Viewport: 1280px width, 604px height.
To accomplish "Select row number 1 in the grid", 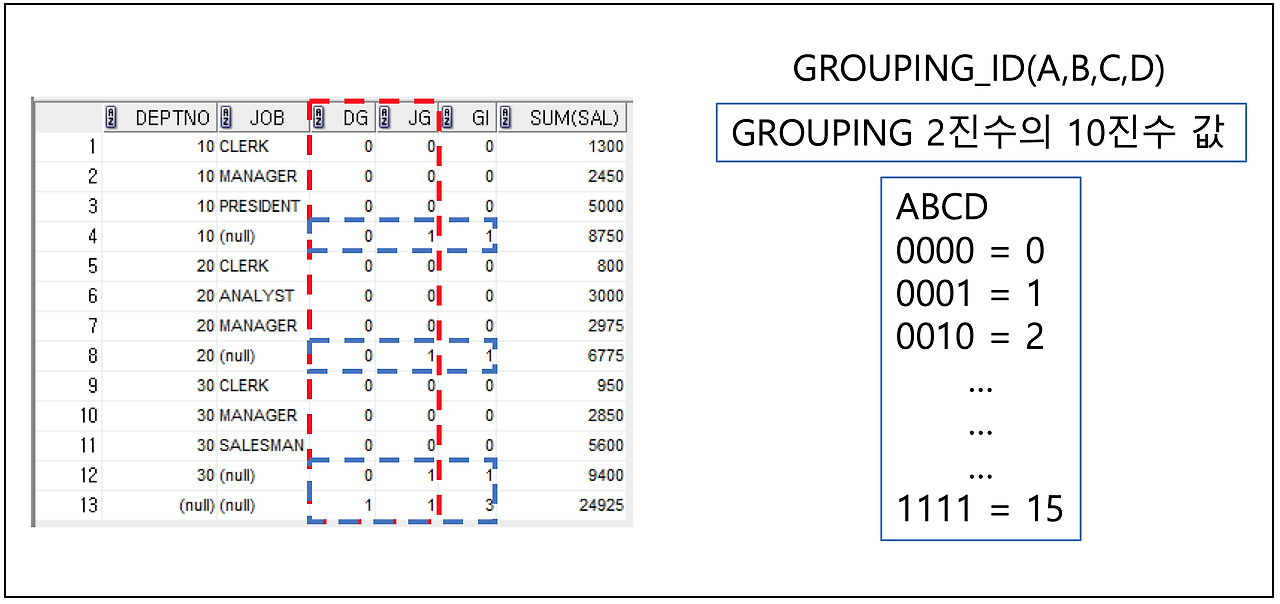I will pos(93,146).
